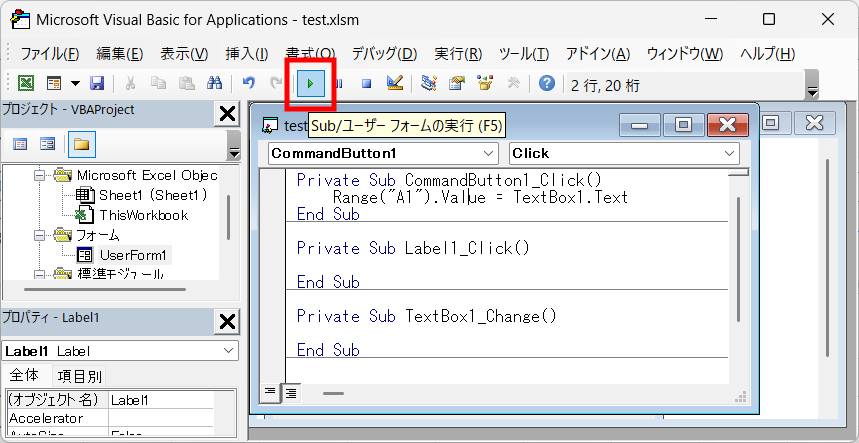Click the Range("A1").Value code line
Viewport: 859px width, 443px height.
click(x=480, y=197)
